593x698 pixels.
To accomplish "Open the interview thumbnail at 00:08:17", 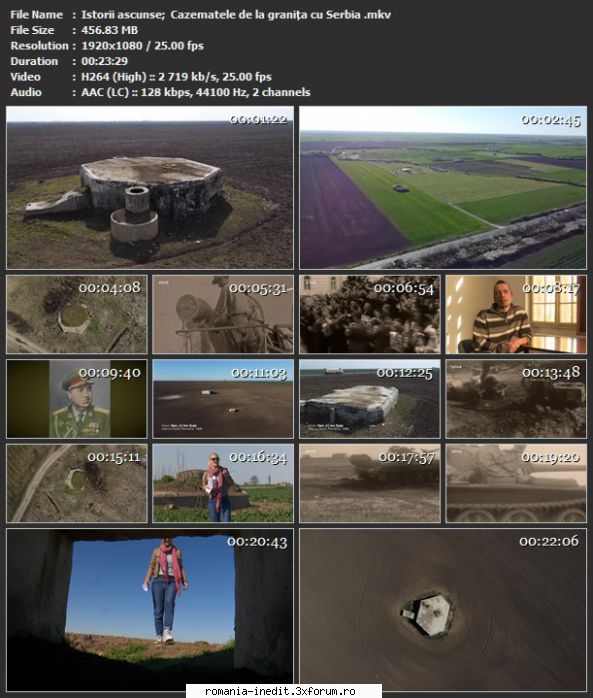I will (516, 314).
